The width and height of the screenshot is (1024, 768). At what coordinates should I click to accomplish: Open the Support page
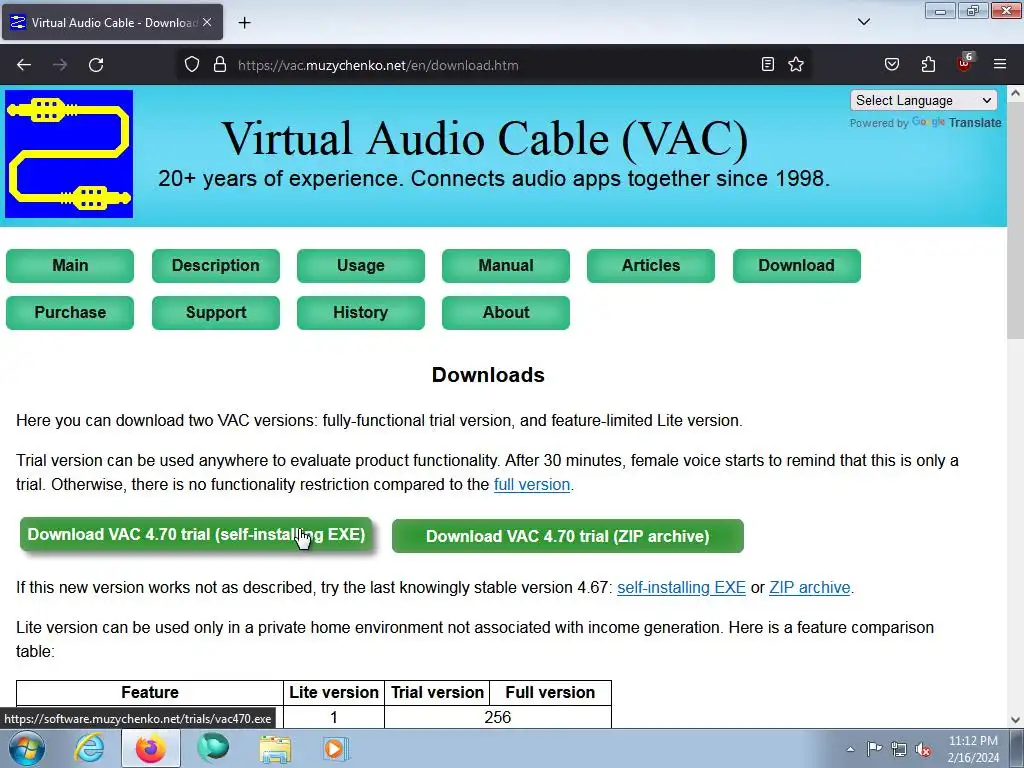pos(216,312)
